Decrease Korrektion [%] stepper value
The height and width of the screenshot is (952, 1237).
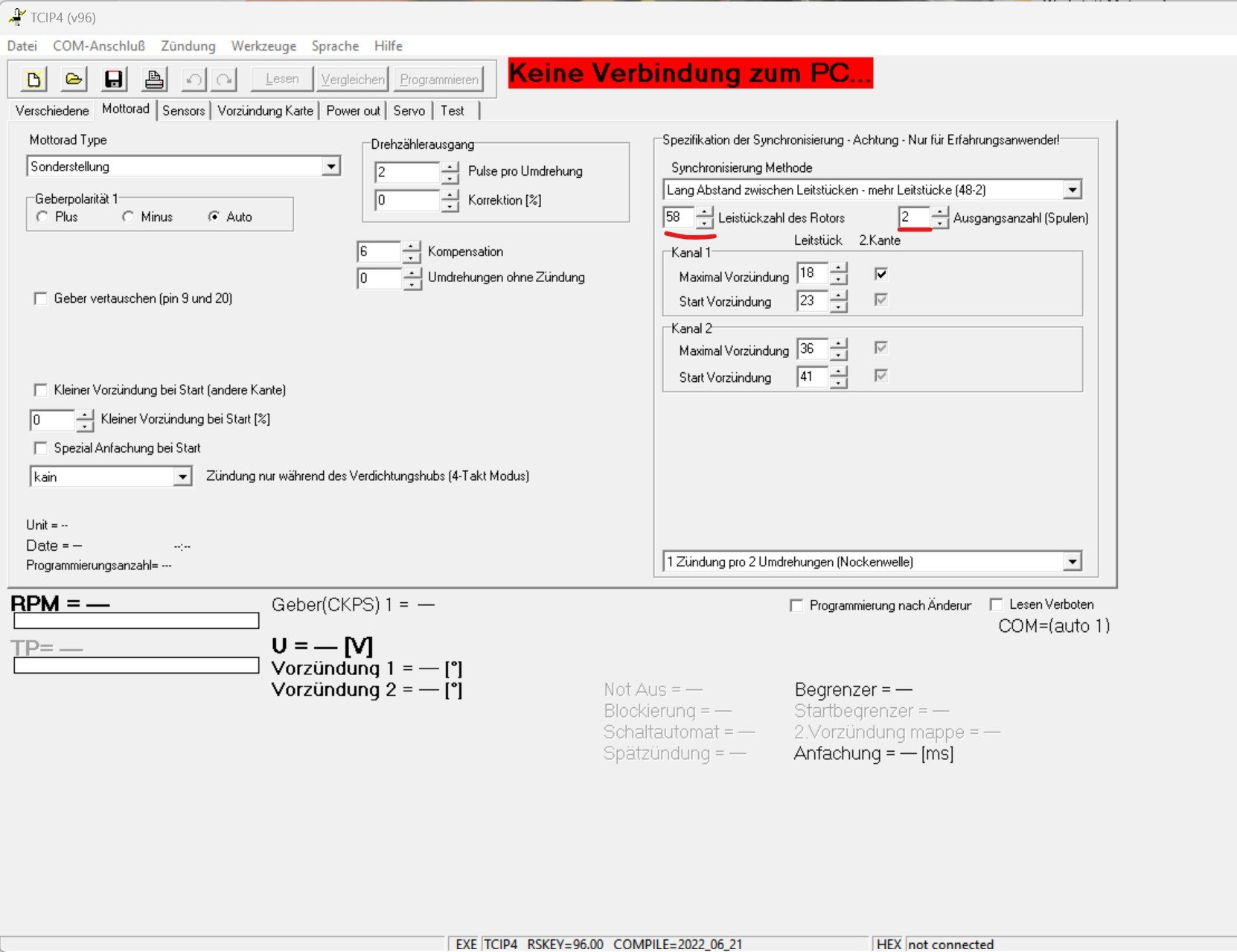tap(450, 206)
